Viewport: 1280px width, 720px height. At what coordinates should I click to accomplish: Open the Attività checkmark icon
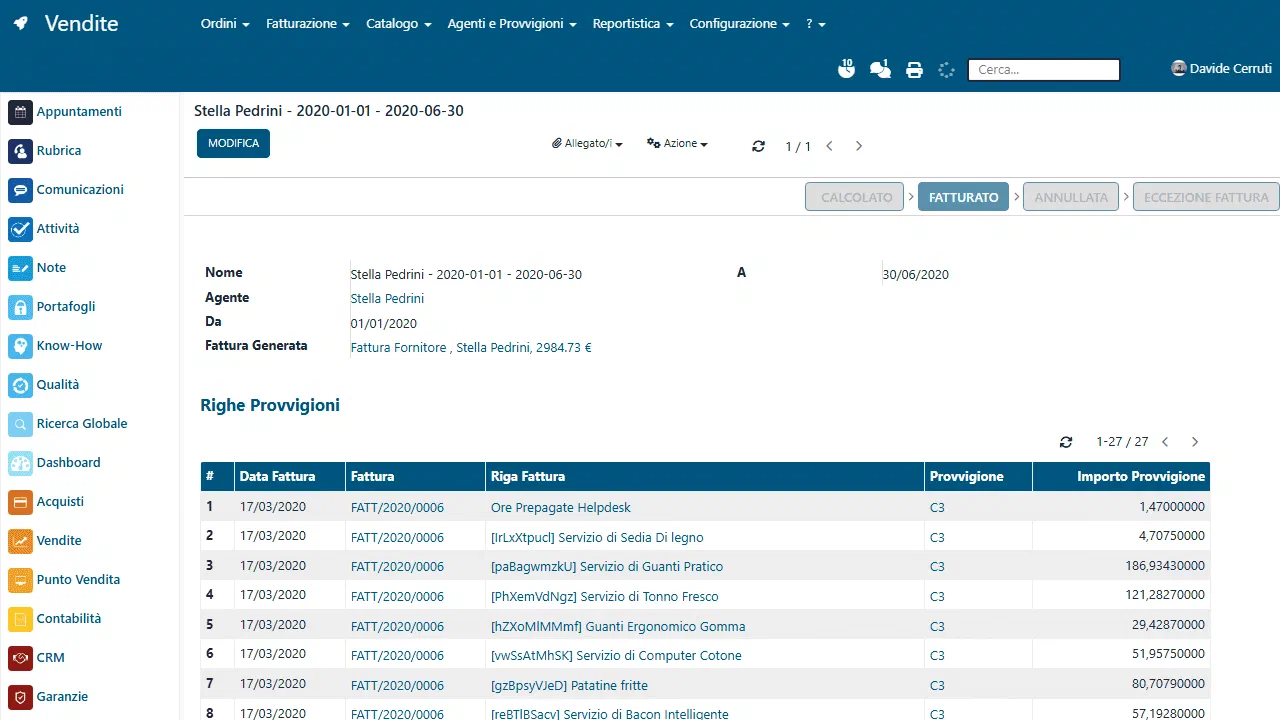click(21, 229)
